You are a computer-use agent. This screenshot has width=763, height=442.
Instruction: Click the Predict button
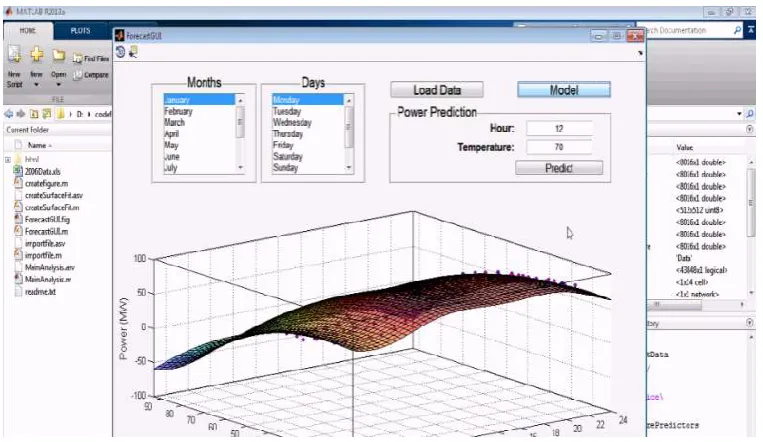tap(559, 168)
